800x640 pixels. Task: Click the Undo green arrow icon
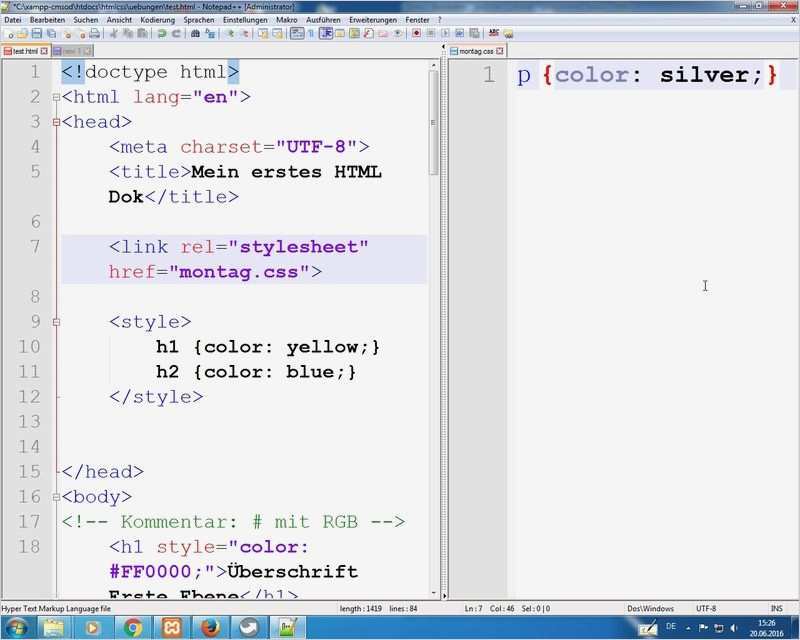(x=162, y=34)
